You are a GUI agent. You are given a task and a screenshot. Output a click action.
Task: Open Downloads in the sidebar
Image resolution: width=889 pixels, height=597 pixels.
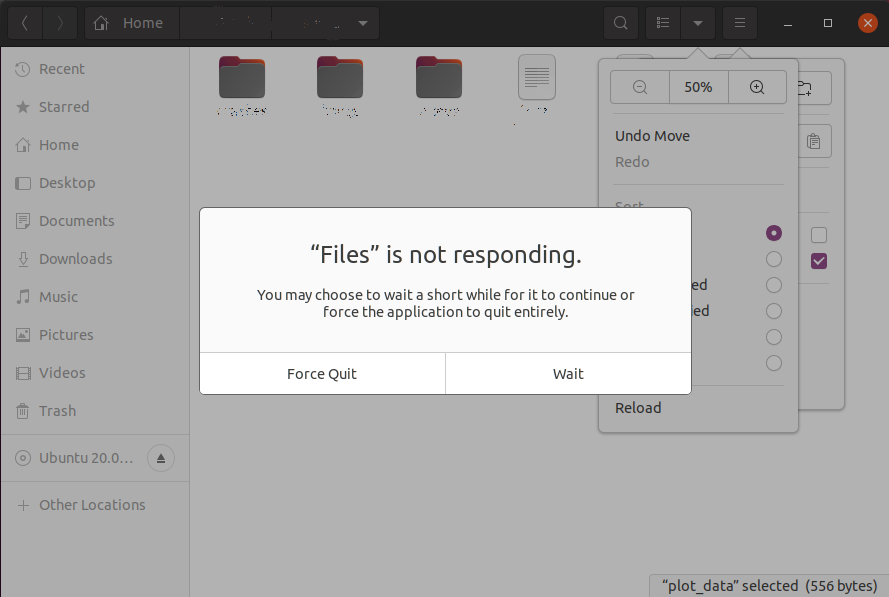tap(75, 259)
